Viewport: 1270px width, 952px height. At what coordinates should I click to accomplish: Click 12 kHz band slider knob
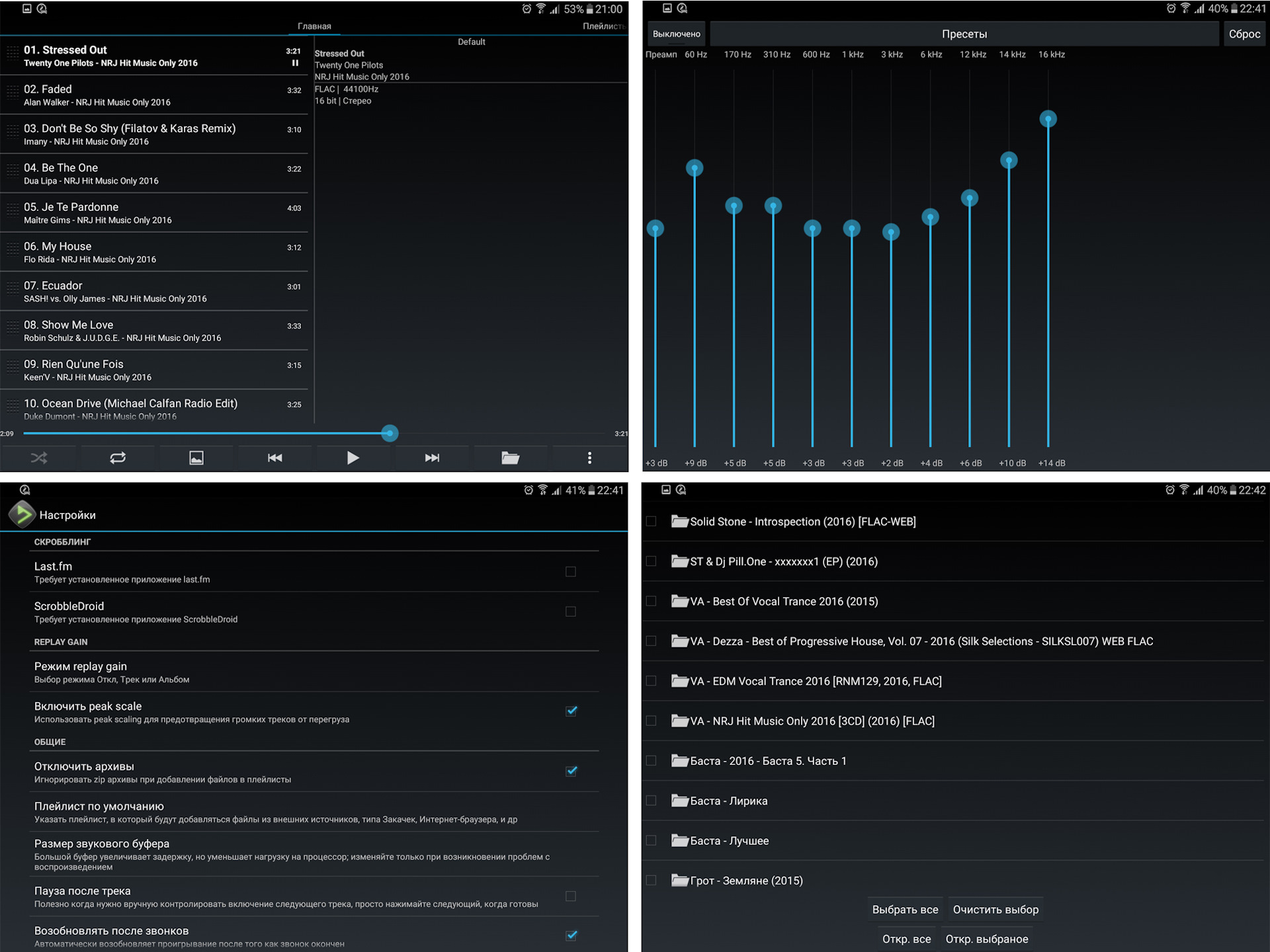coord(970,198)
